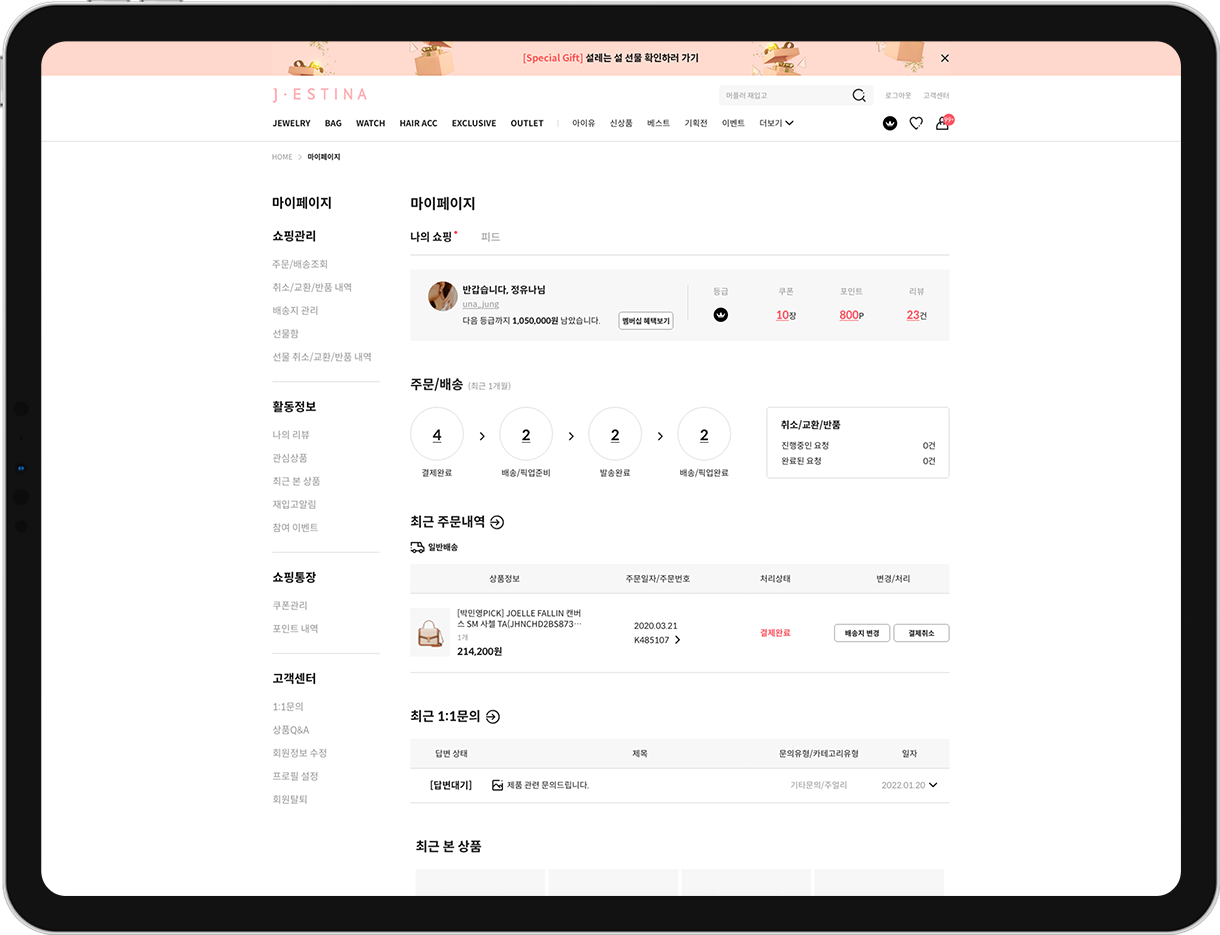The height and width of the screenshot is (935, 1220).
Task: Open the WATCH menu
Action: point(370,123)
